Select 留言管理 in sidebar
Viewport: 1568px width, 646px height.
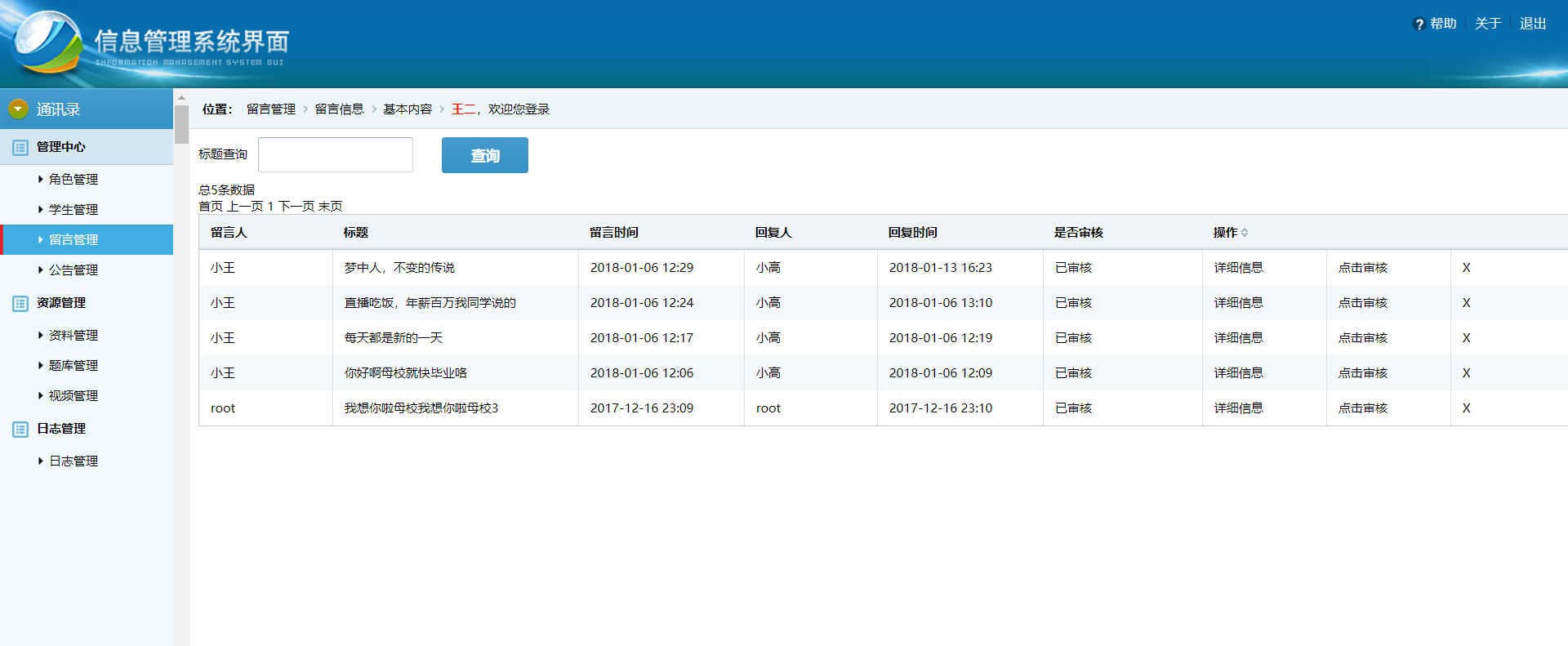click(x=87, y=239)
